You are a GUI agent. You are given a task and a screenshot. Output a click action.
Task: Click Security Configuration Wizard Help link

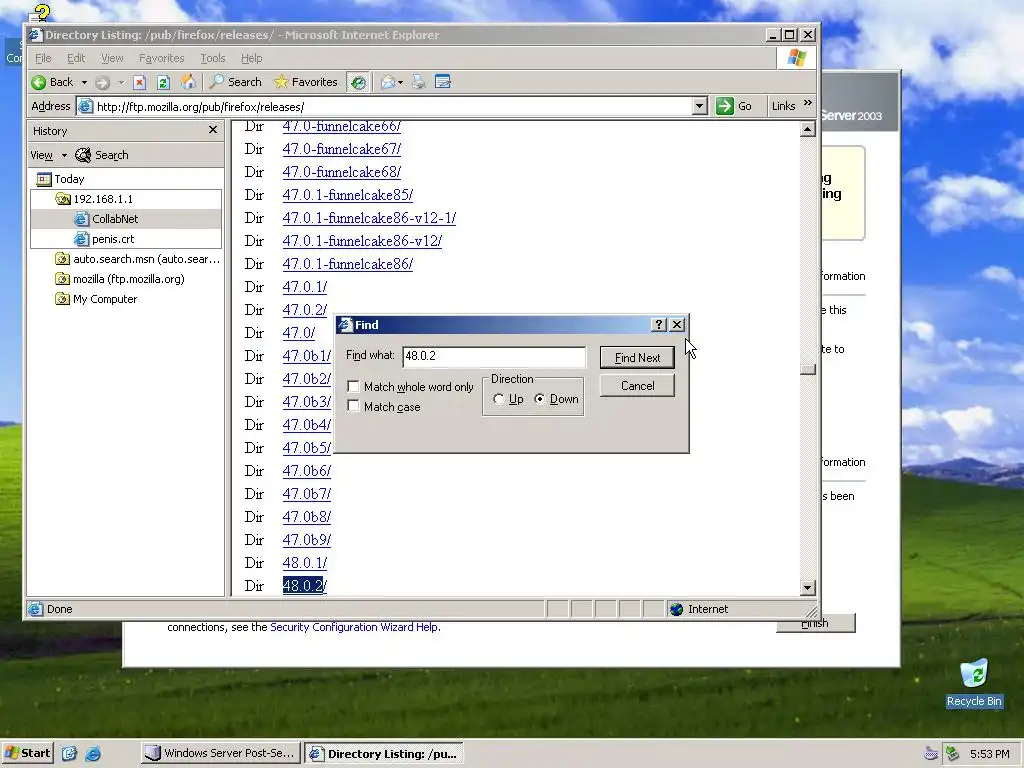(354, 627)
